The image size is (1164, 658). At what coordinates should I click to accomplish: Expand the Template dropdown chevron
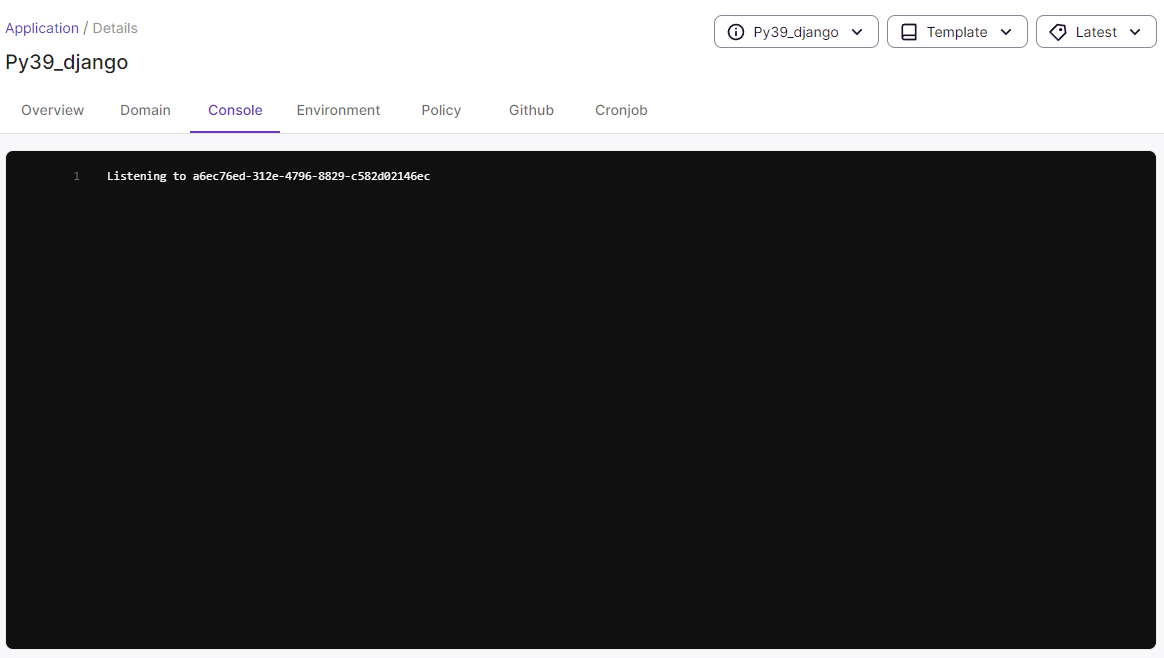point(1006,32)
